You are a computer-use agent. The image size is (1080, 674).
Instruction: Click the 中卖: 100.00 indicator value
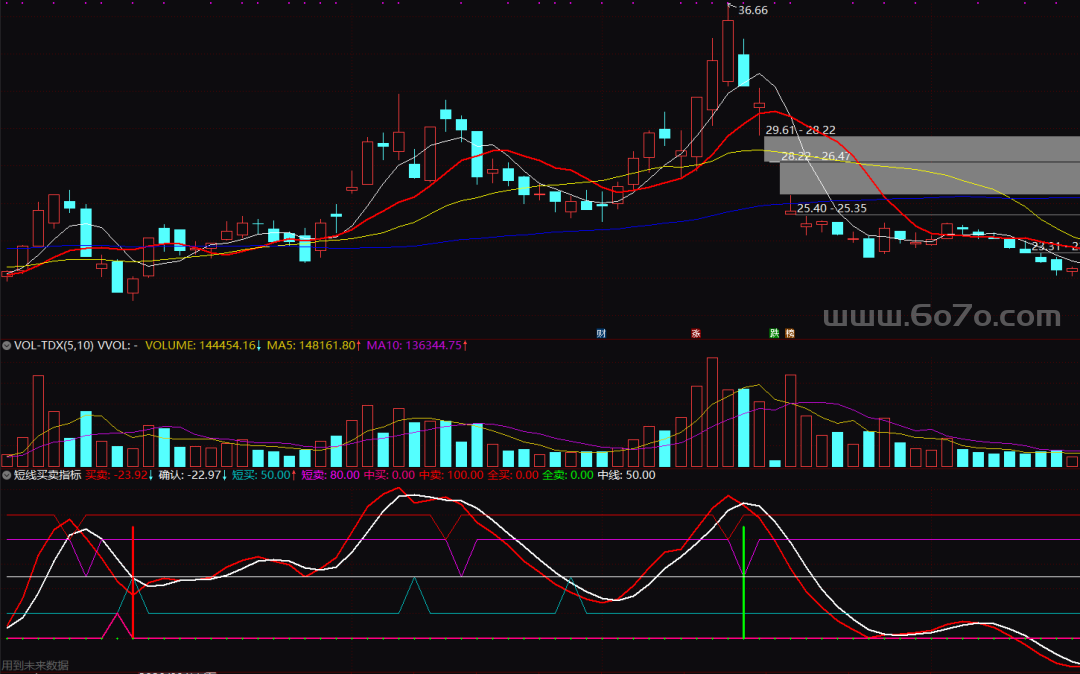click(450, 476)
